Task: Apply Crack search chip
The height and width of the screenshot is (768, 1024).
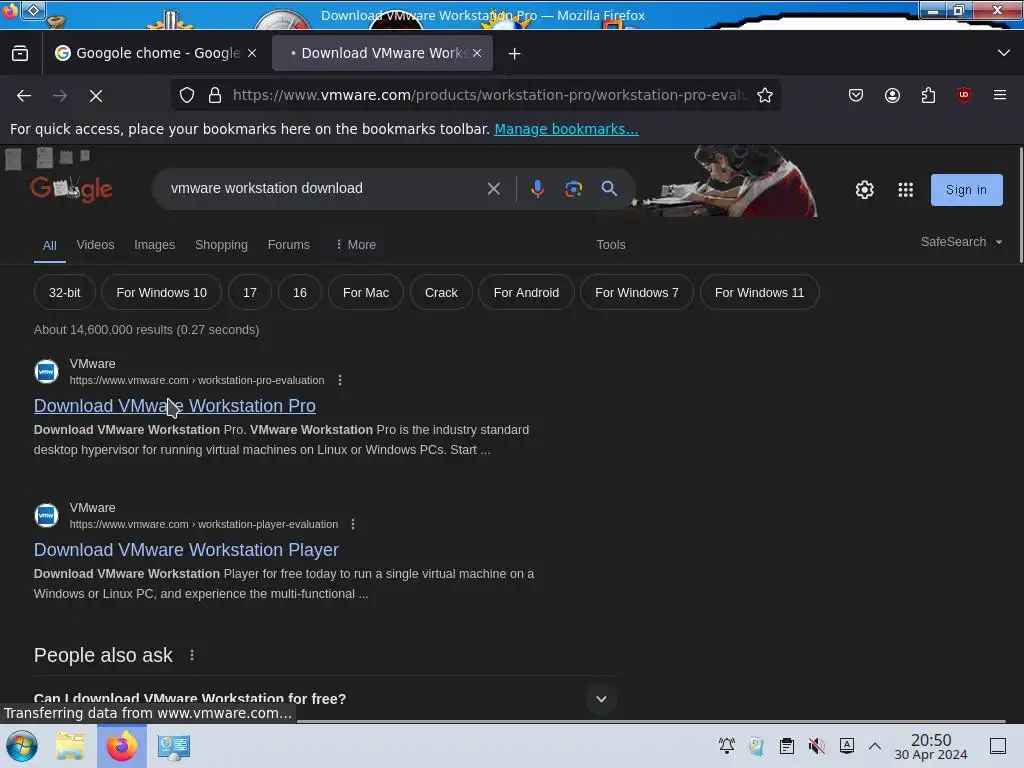Action: point(441,293)
